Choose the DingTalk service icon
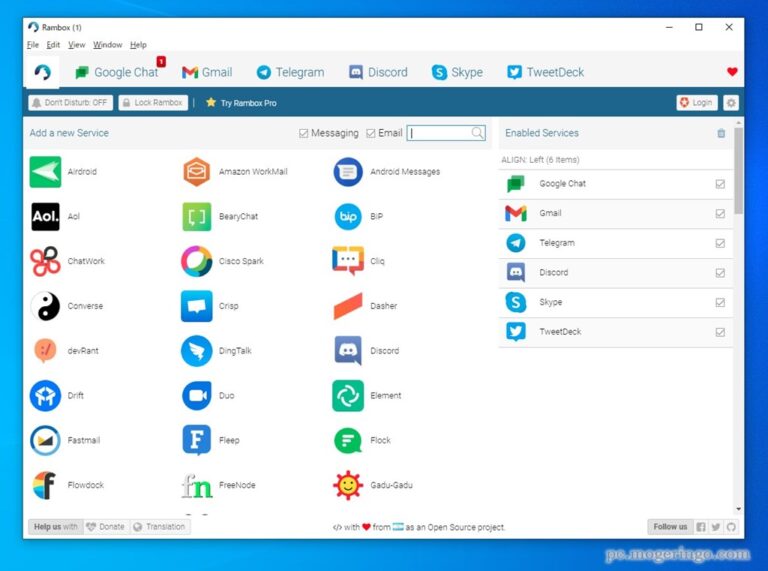768x571 pixels. tap(196, 351)
